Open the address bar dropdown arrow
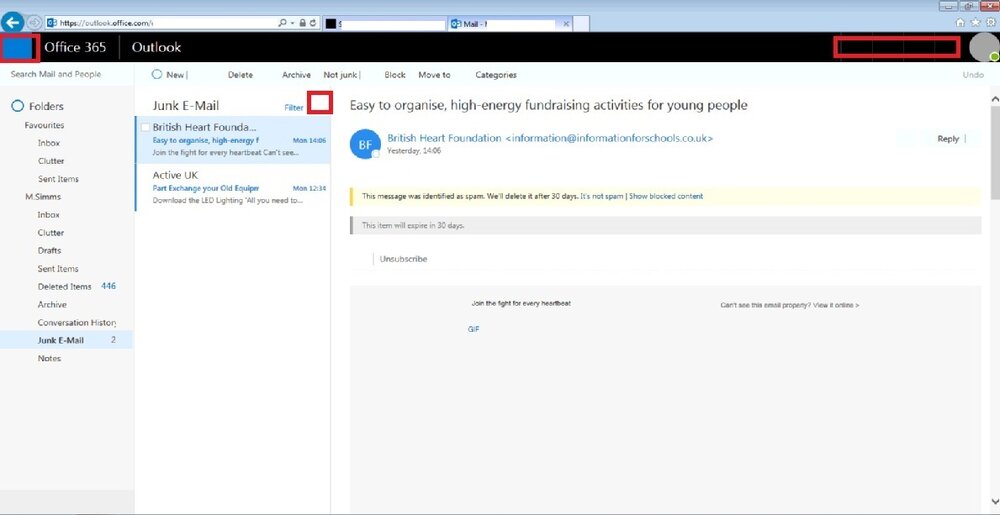 [x=292, y=23]
